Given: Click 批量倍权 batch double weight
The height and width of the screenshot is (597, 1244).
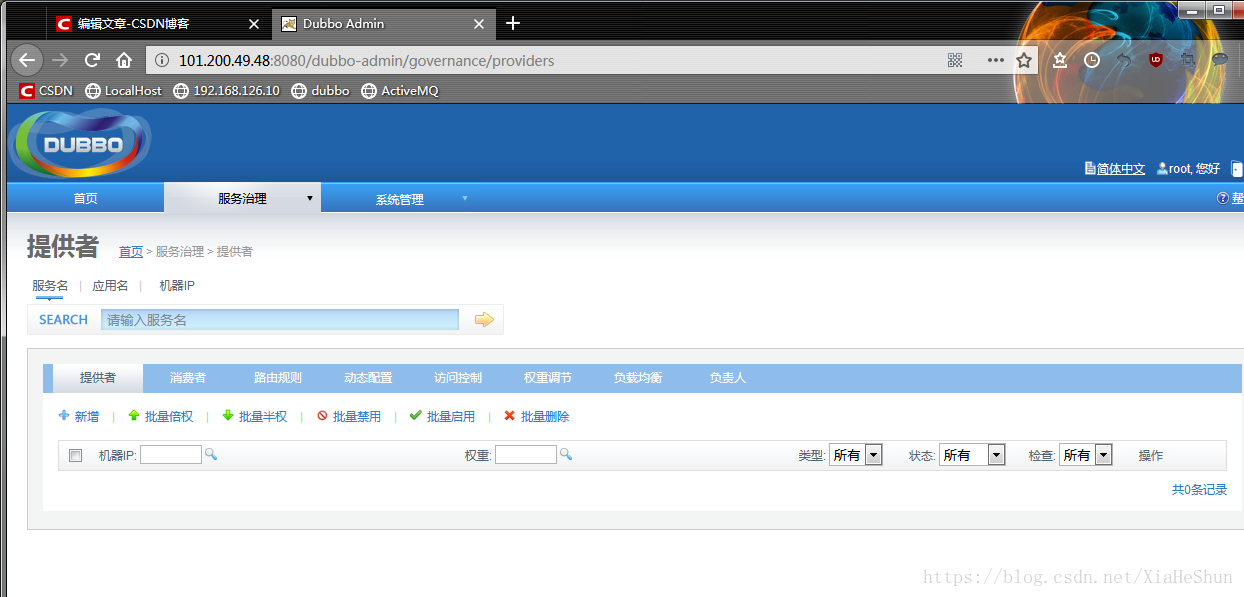Looking at the screenshot, I should (160, 416).
